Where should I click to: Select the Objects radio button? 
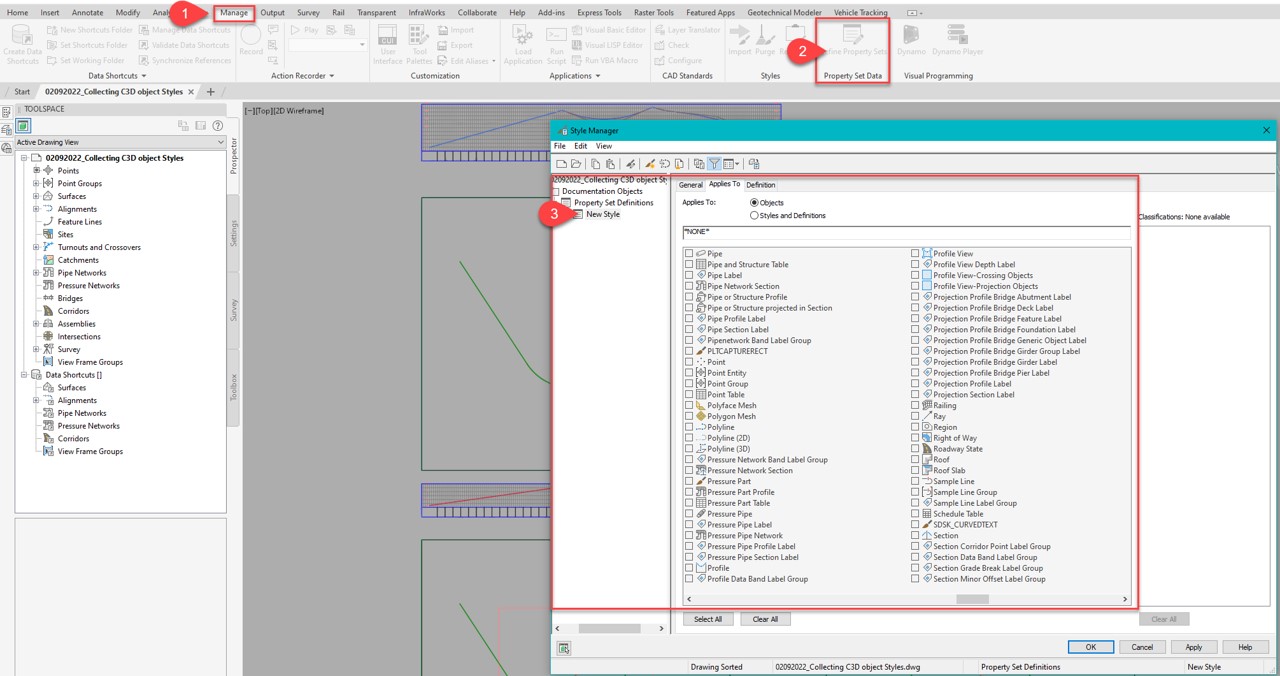click(x=754, y=203)
